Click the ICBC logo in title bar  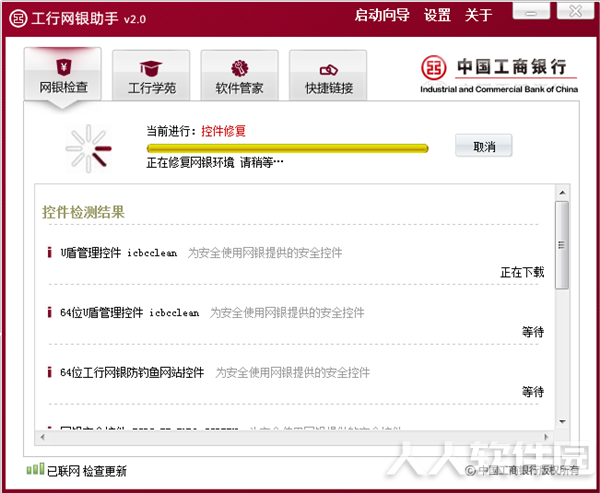[18, 18]
